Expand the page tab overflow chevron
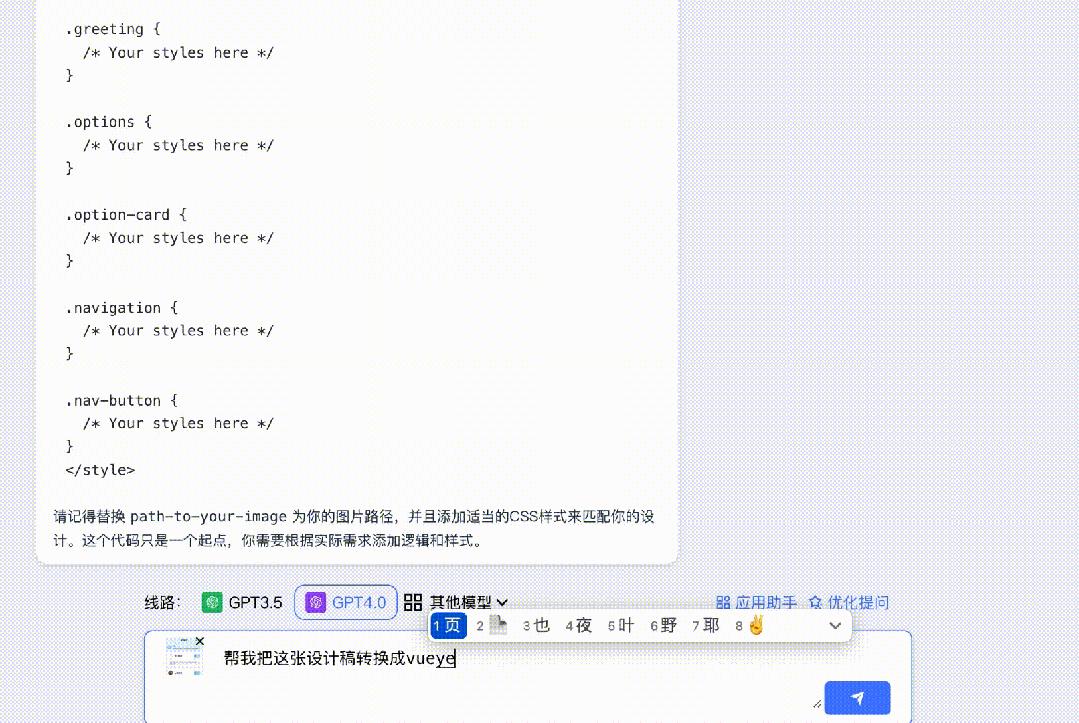 point(836,624)
